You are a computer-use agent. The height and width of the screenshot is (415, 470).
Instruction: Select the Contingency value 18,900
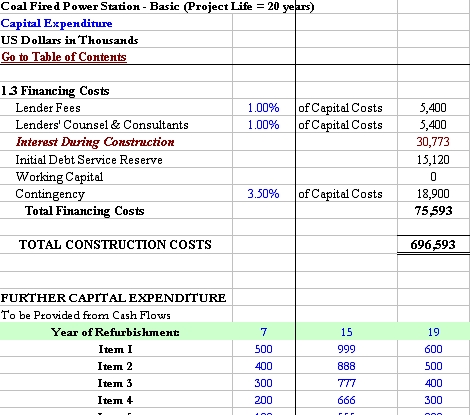(433, 194)
